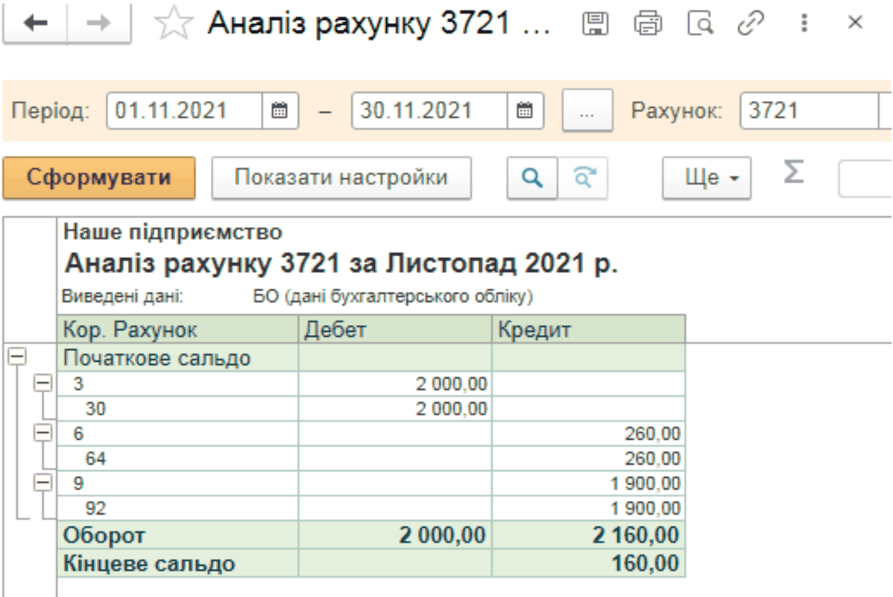The height and width of the screenshot is (597, 893).
Task: Click the credit value for account 92
Action: 645,508
